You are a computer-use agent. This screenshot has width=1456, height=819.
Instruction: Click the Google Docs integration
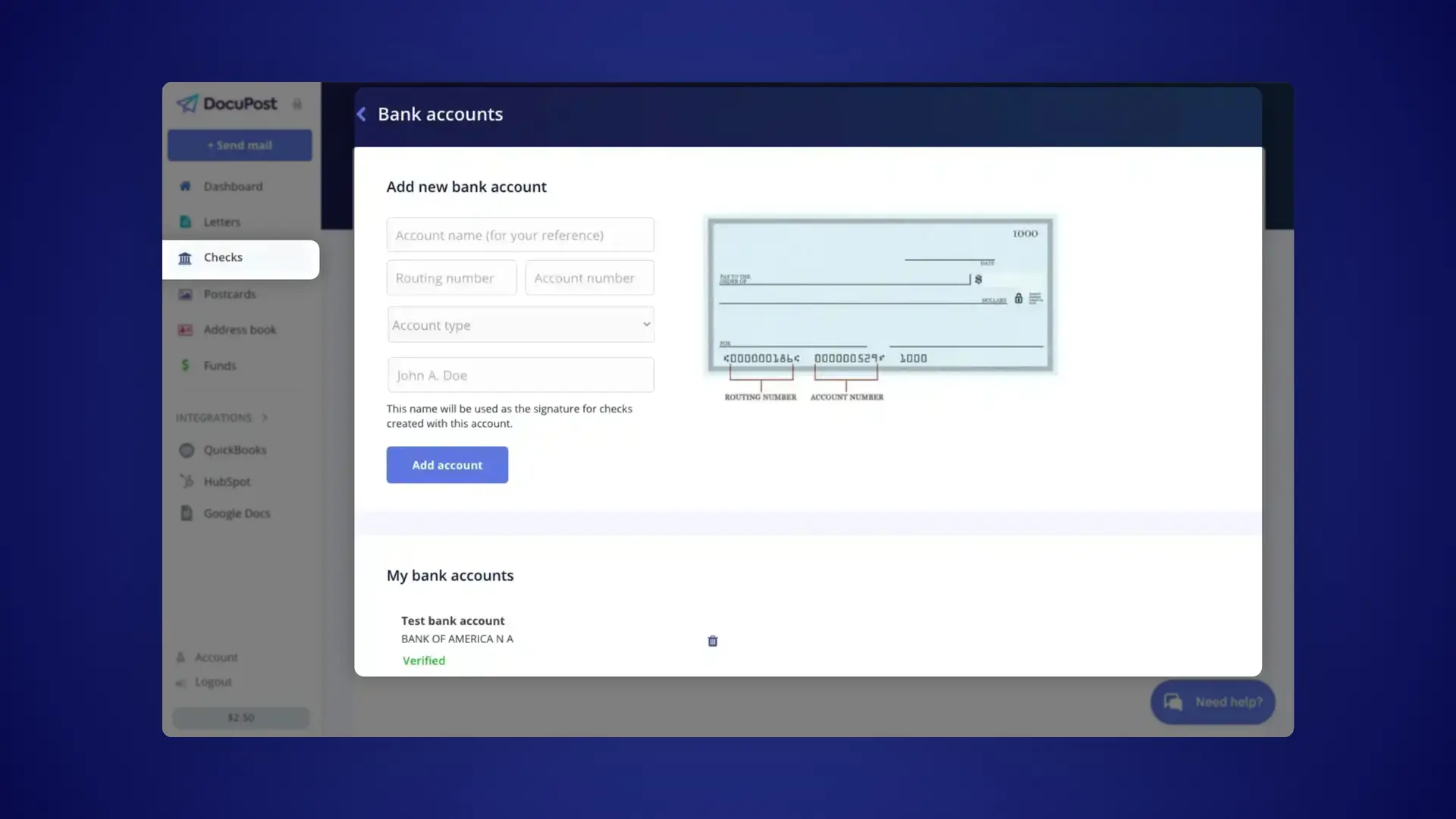pyautogui.click(x=237, y=513)
